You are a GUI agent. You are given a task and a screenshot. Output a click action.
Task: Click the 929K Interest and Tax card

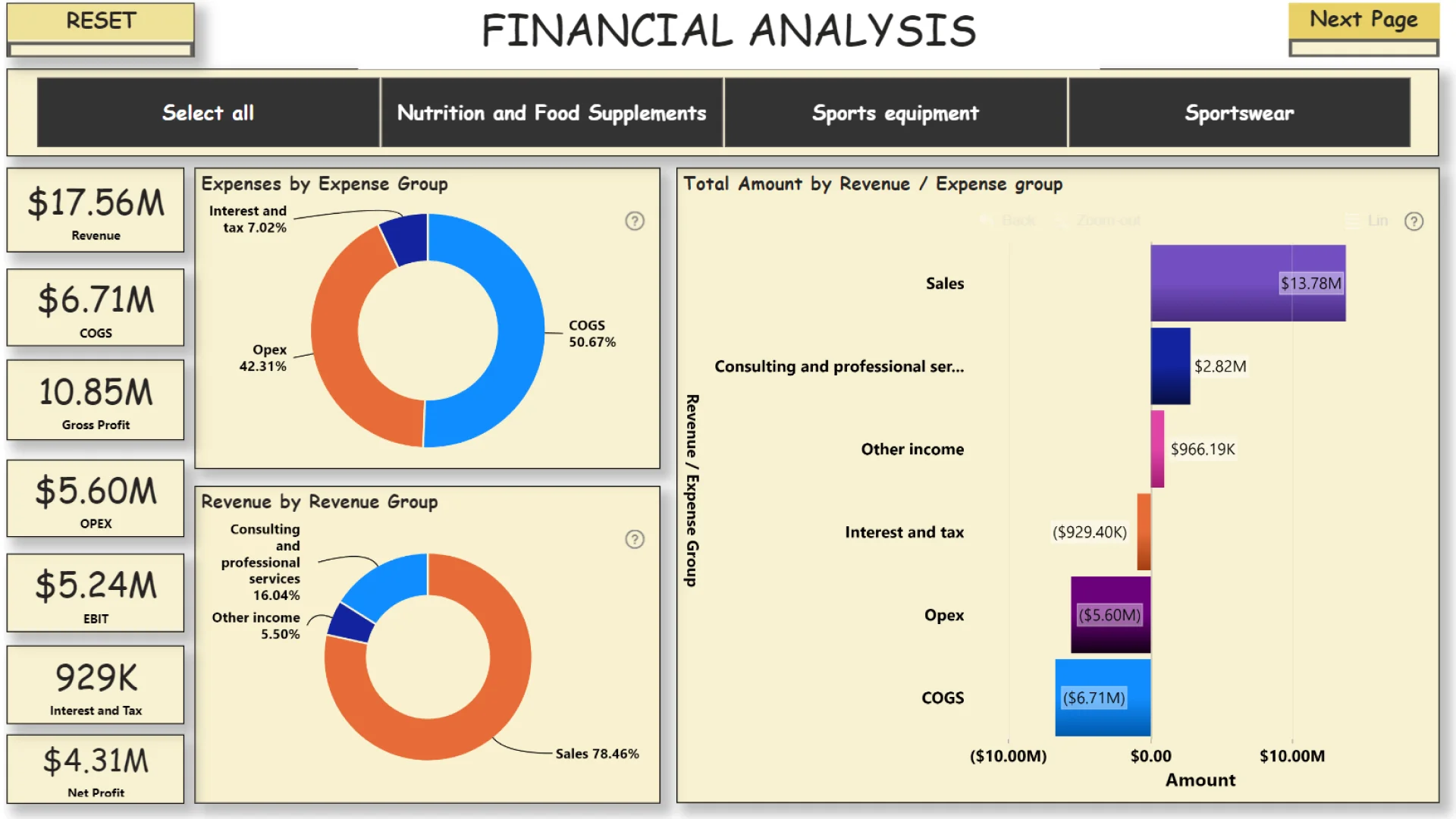(96, 685)
